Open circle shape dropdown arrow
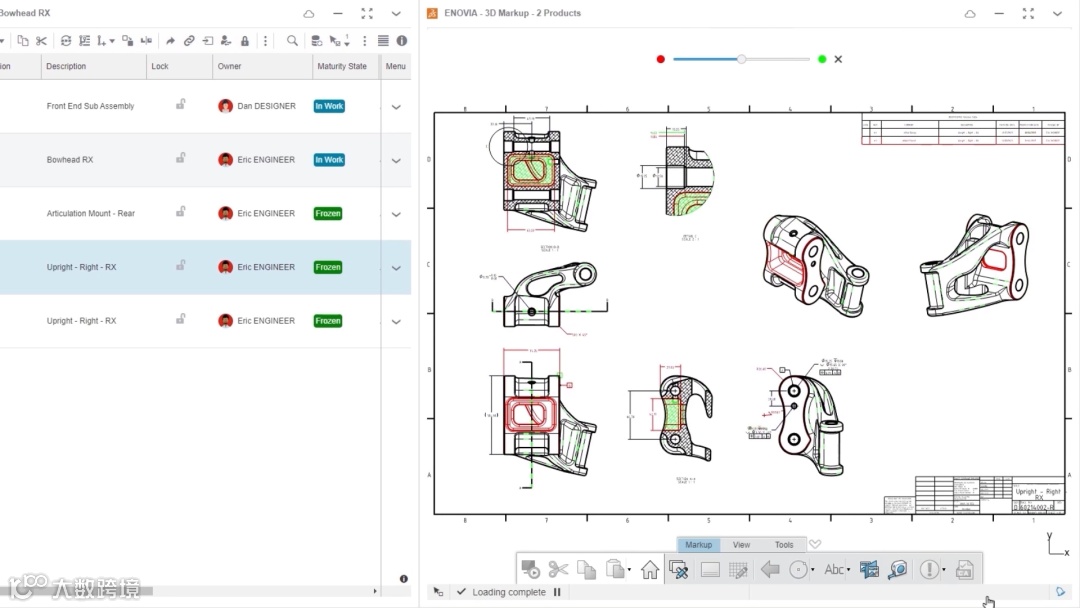This screenshot has height=608, width=1080. [813, 570]
